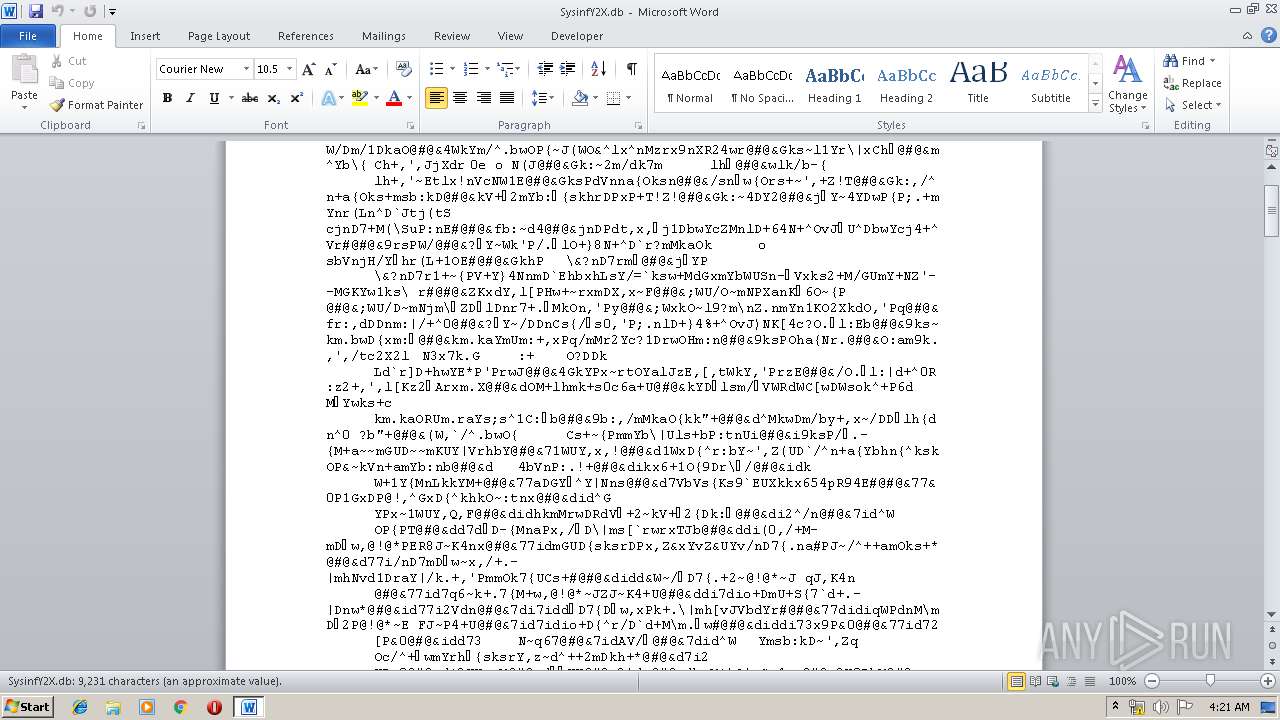The width and height of the screenshot is (1280, 720).
Task: Click the zoom slider handle
Action: point(1210,681)
